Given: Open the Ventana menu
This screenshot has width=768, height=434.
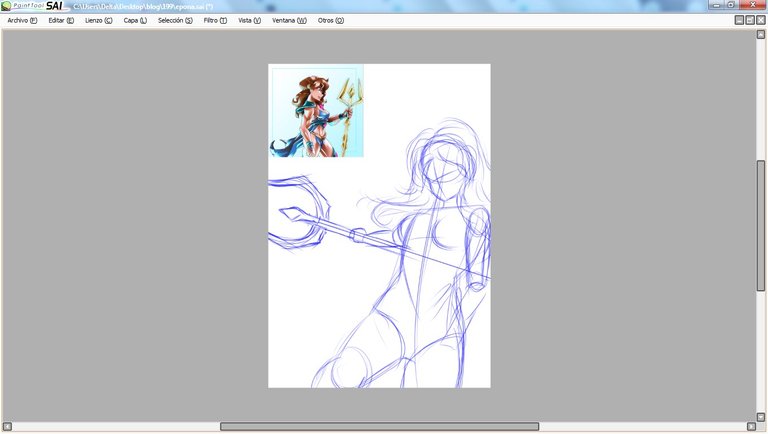Looking at the screenshot, I should click(x=289, y=21).
